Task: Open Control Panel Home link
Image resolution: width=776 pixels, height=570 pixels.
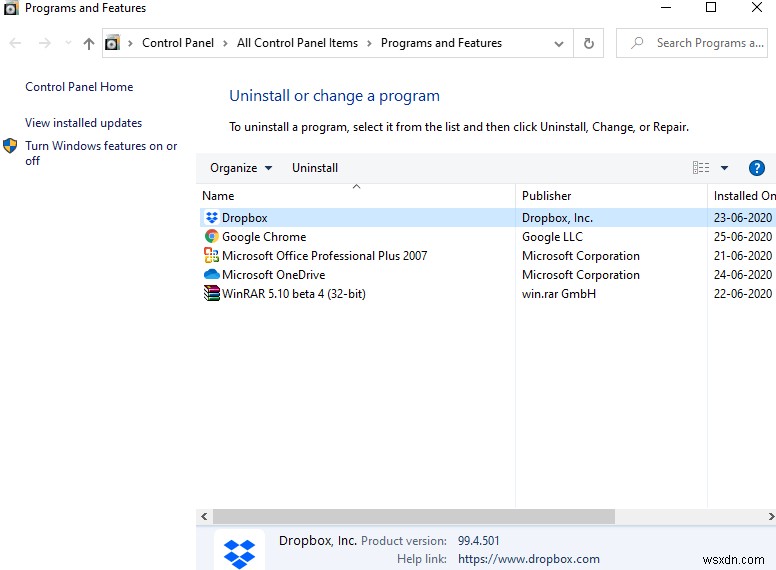Action: (x=79, y=87)
